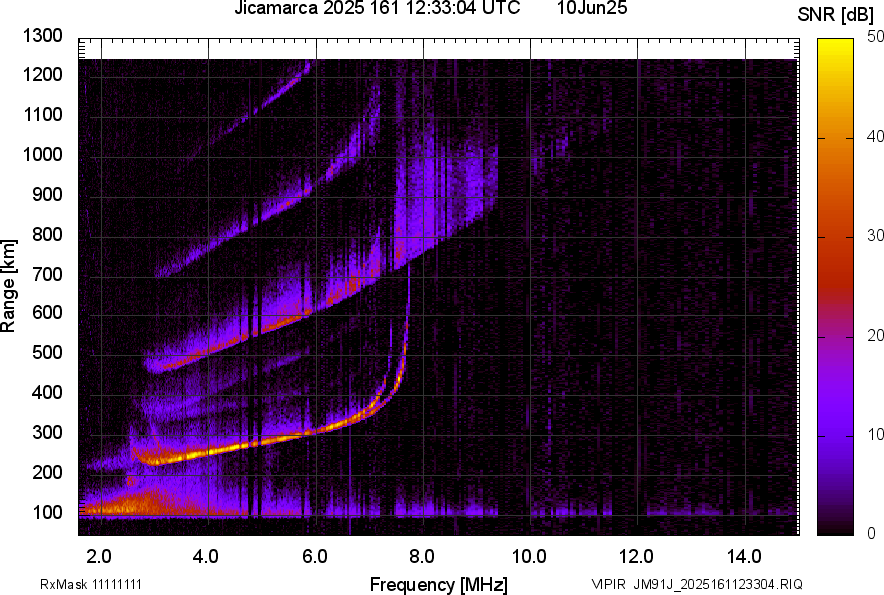Click the 500 tick on the range axis
The height and width of the screenshot is (595, 884).
tap(47, 353)
